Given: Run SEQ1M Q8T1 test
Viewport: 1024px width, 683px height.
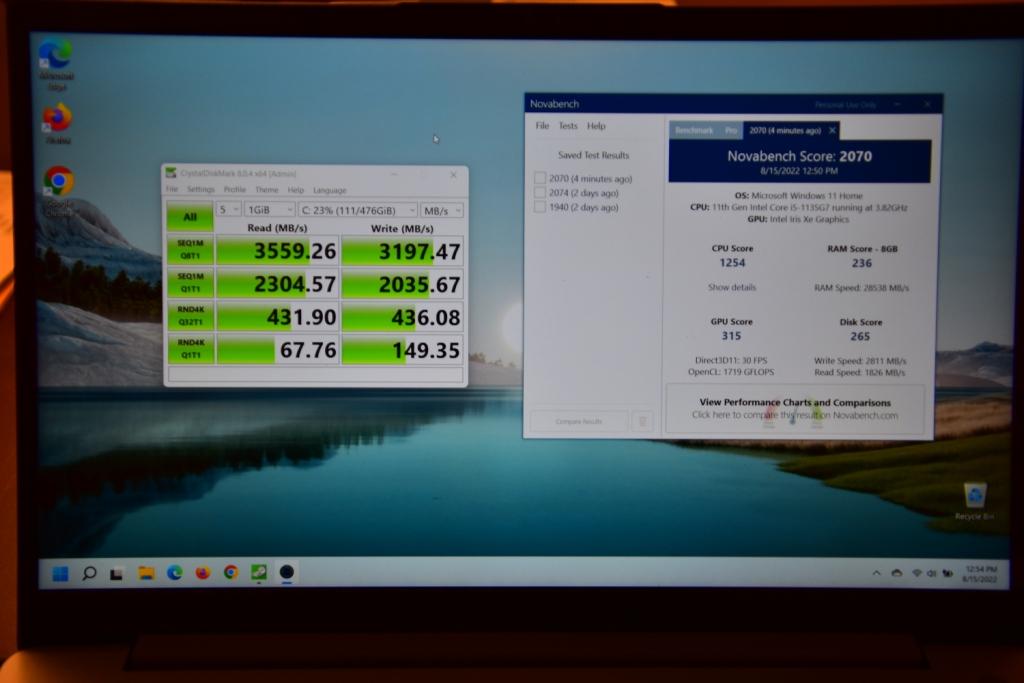Looking at the screenshot, I should 190,249.
